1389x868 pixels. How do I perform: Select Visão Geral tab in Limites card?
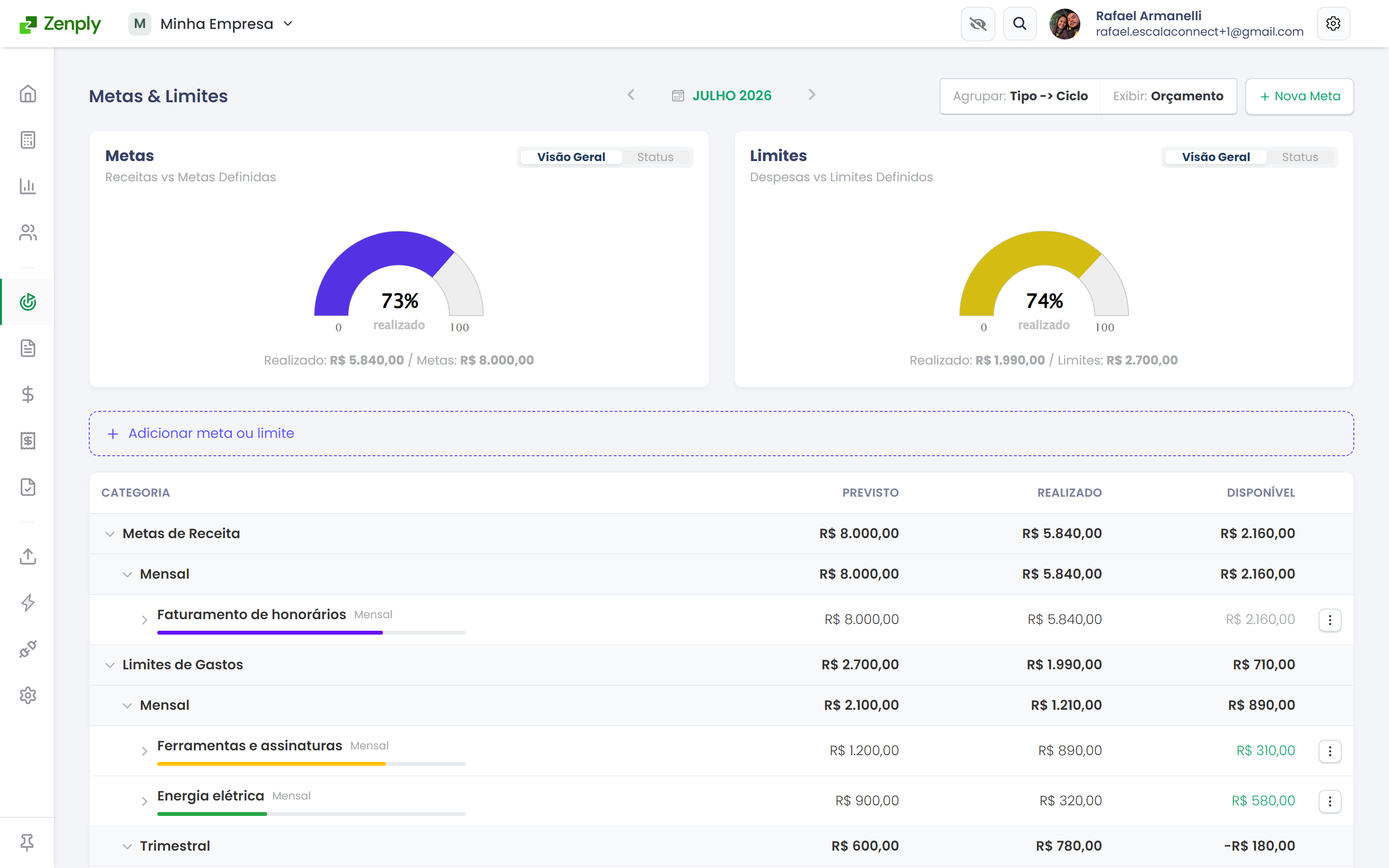(1216, 157)
